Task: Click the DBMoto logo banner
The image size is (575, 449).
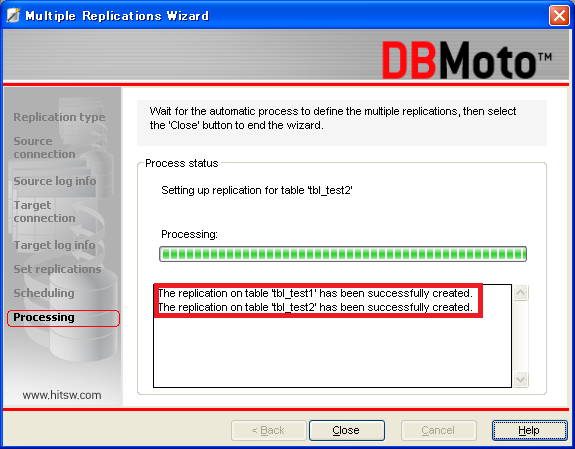Action: point(466,60)
